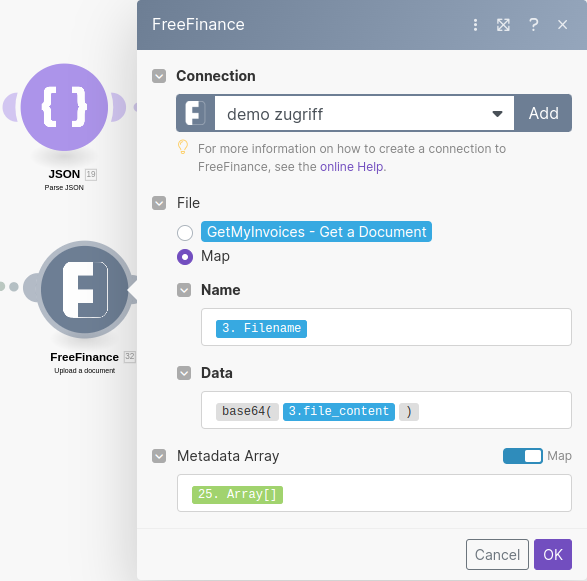587x581 pixels.
Task: Open the online Help link
Action: tap(352, 167)
